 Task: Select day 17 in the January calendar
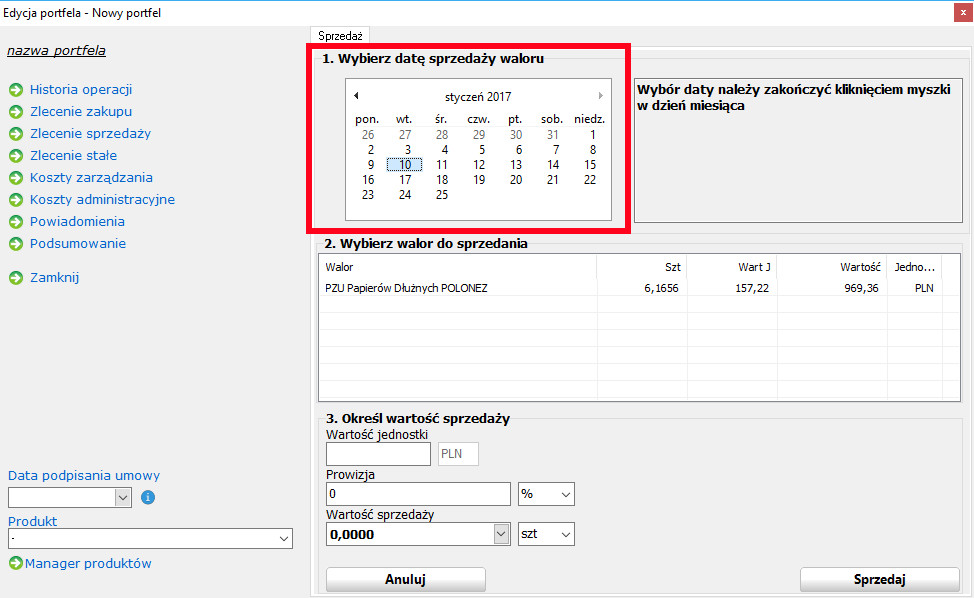(405, 180)
